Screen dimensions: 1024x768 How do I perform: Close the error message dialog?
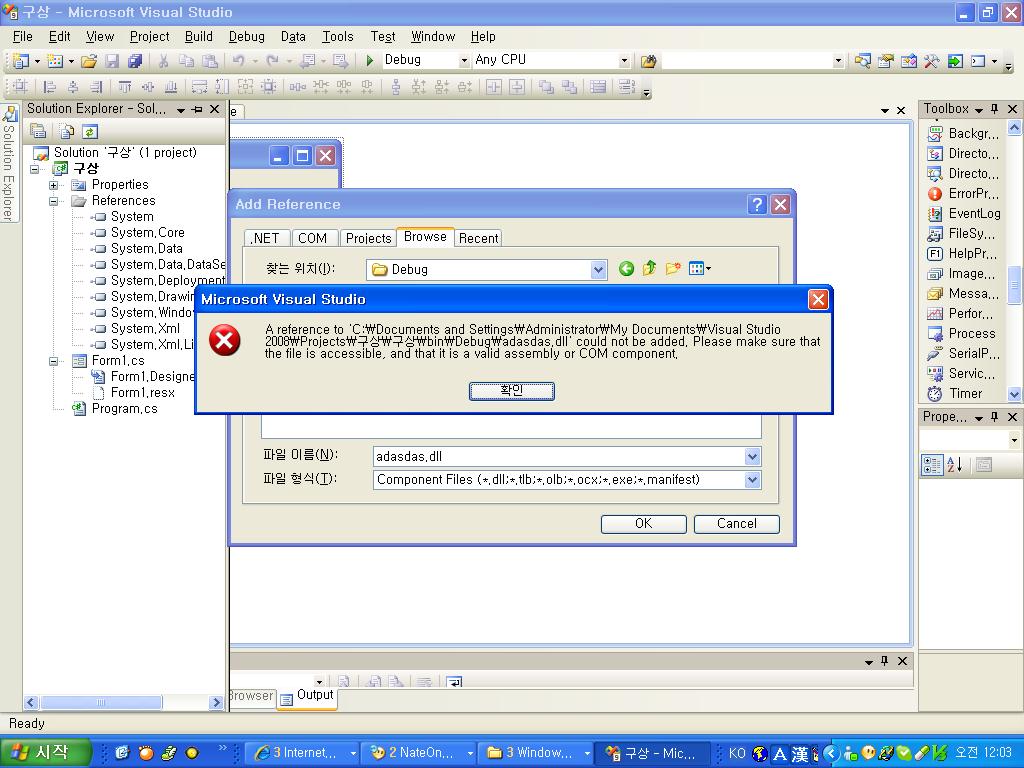[x=818, y=299]
